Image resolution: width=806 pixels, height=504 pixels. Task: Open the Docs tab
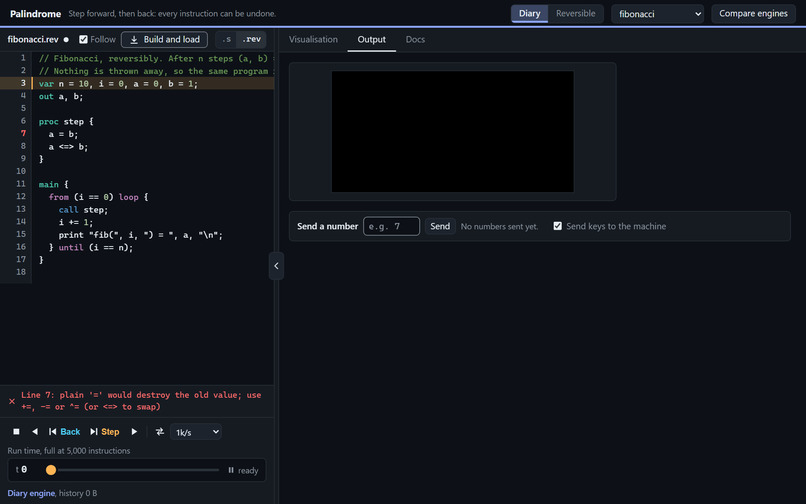pos(415,39)
